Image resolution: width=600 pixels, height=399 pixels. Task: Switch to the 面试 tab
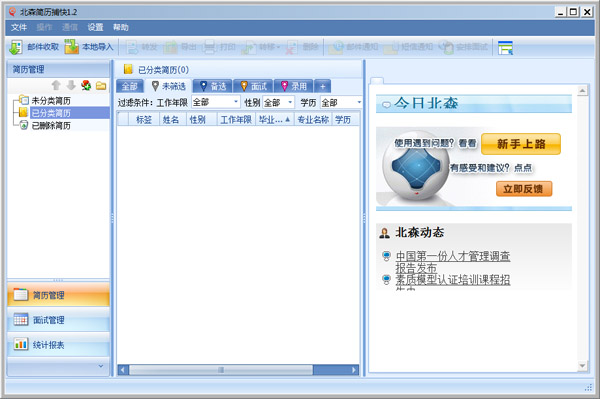tap(253, 86)
